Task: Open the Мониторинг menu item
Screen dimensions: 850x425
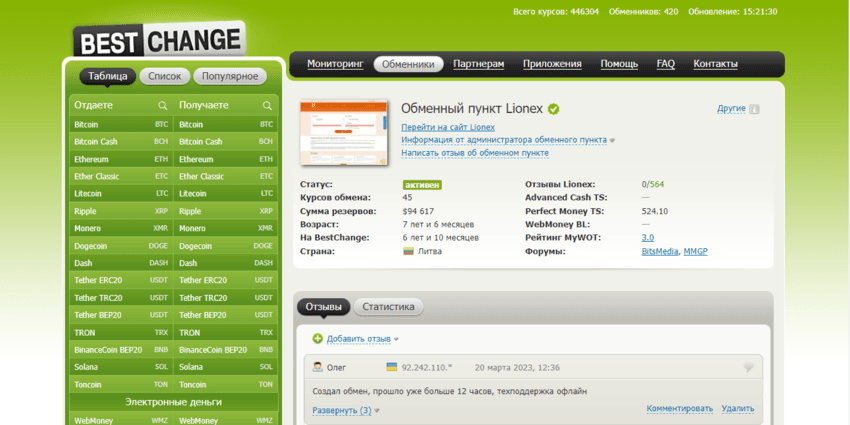Action: tap(335, 64)
